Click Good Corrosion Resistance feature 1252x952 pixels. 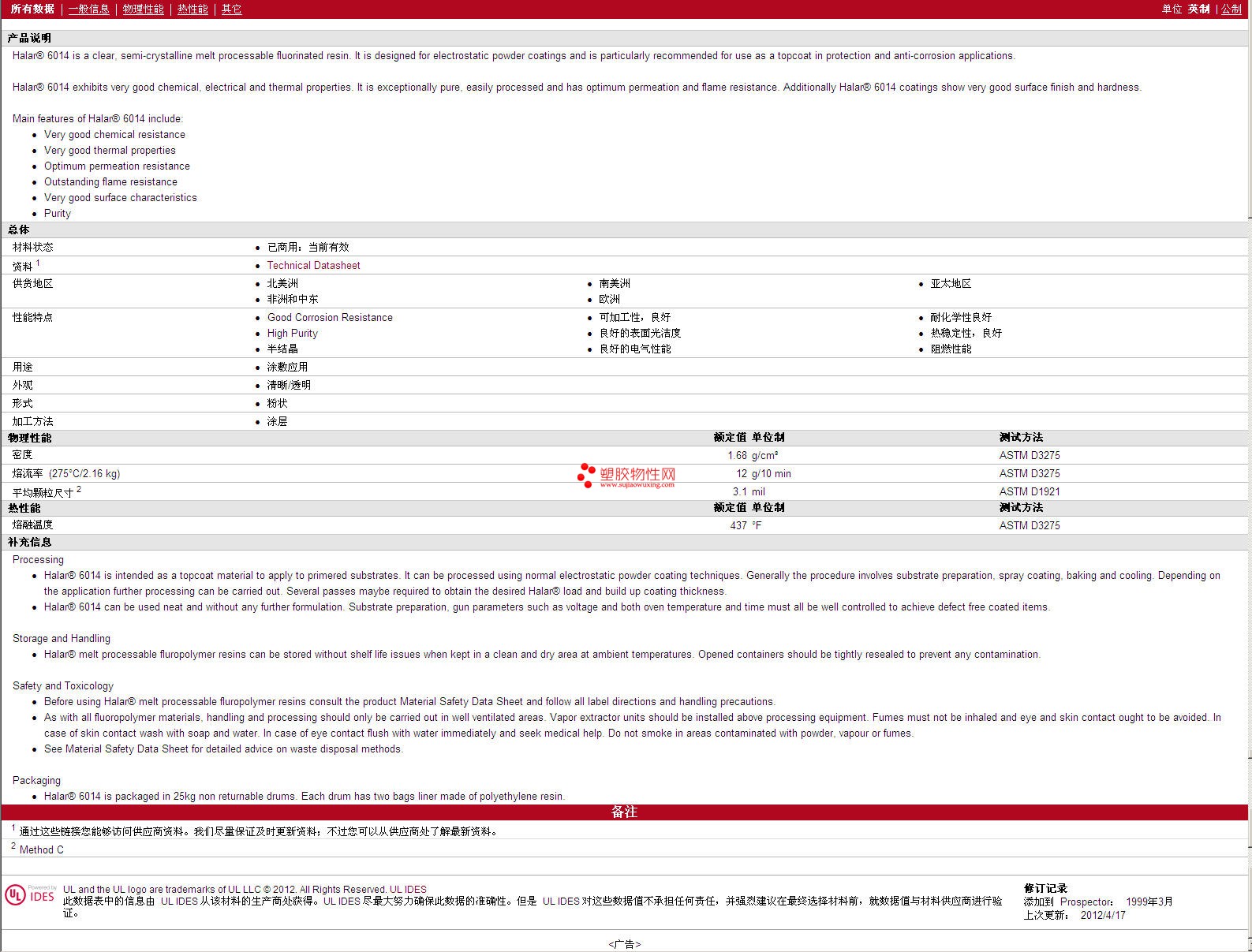tap(330, 317)
